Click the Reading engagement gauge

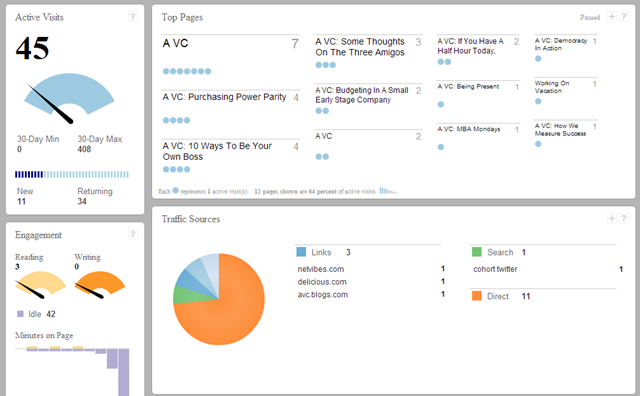coord(40,285)
